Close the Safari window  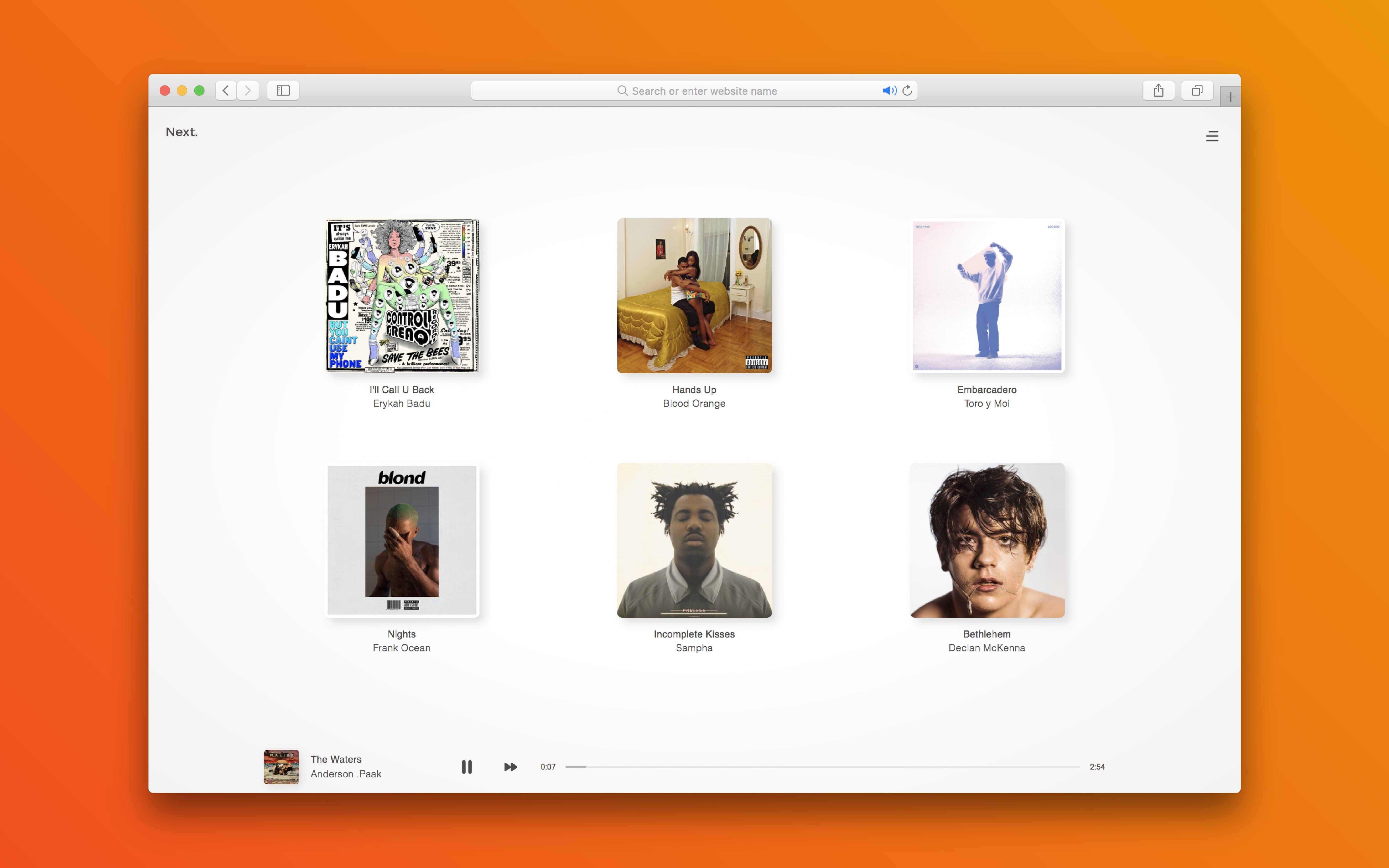tap(165, 91)
